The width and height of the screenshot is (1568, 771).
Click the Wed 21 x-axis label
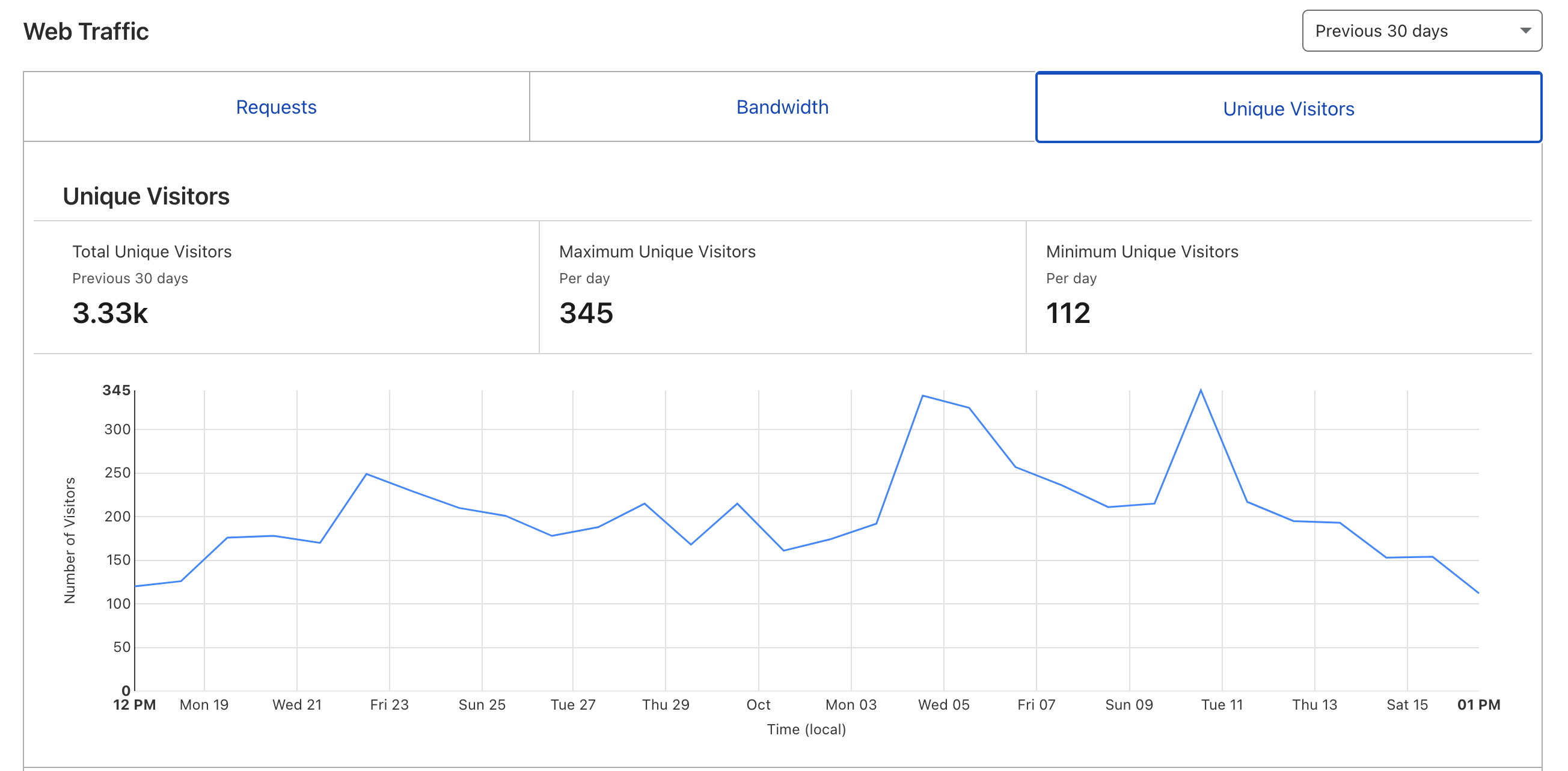click(x=296, y=705)
